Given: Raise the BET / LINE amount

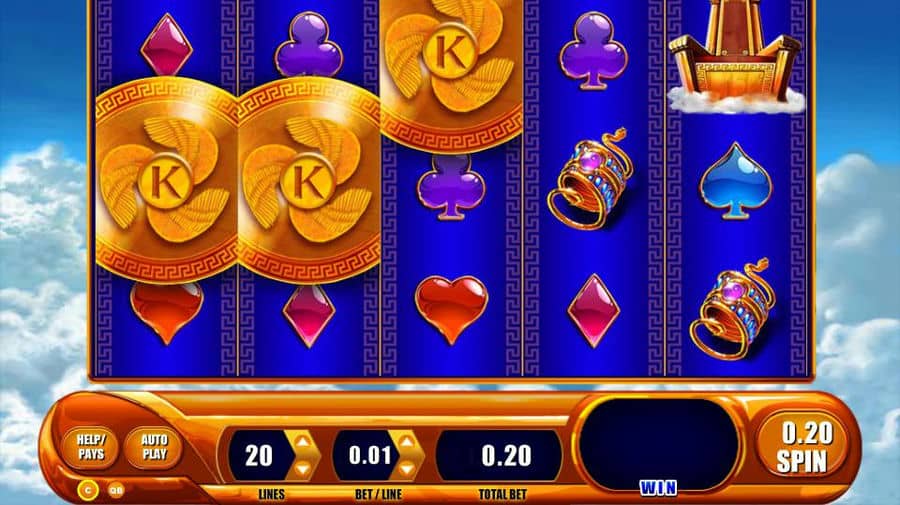Looking at the screenshot, I should [x=407, y=442].
